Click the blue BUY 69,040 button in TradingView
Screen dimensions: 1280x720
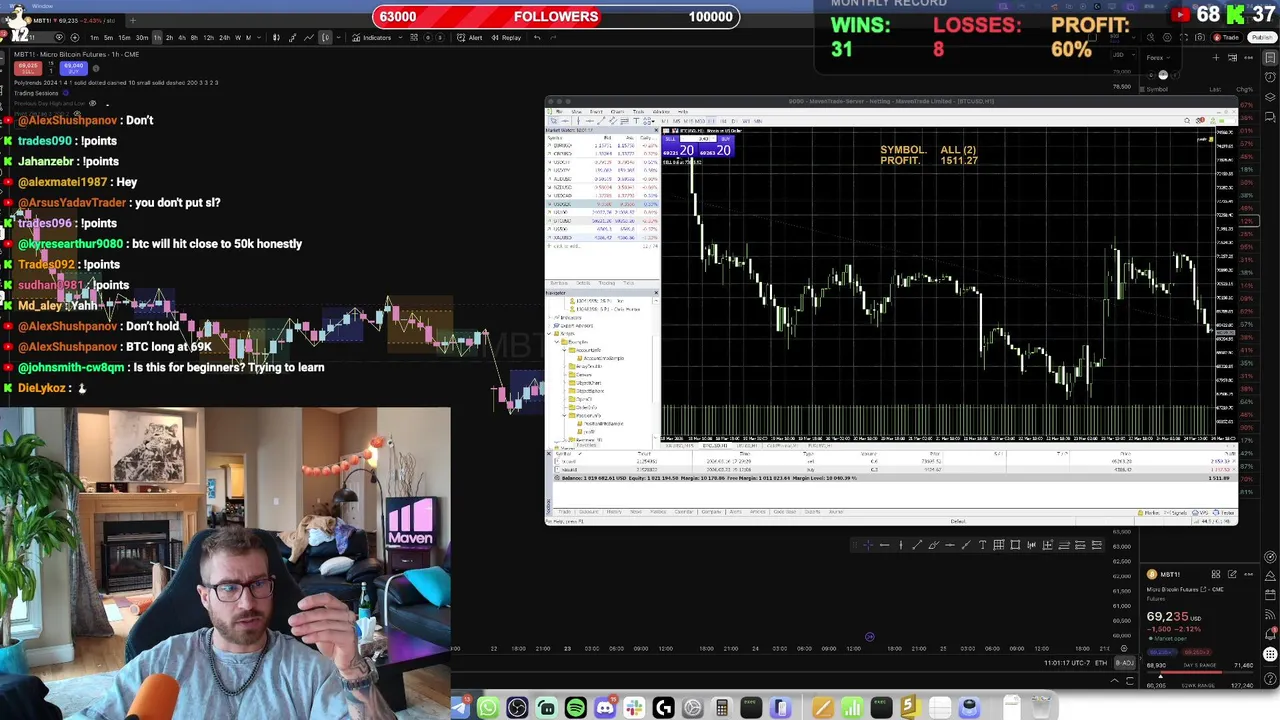73,68
